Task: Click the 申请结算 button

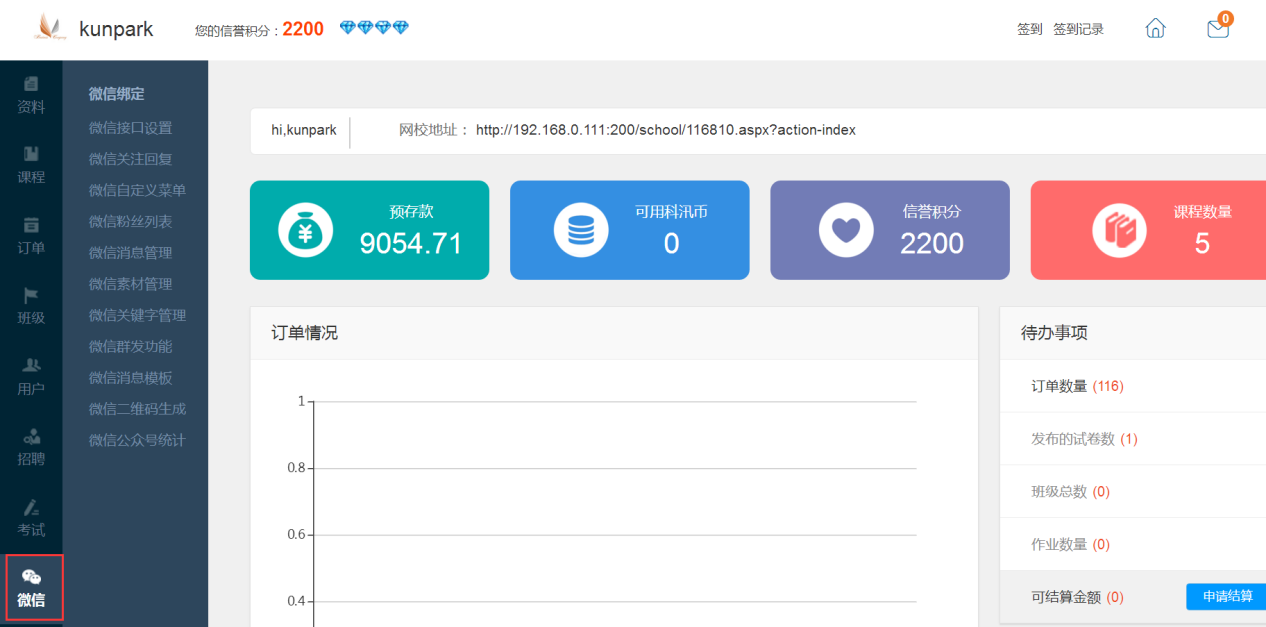Action: tap(1226, 597)
